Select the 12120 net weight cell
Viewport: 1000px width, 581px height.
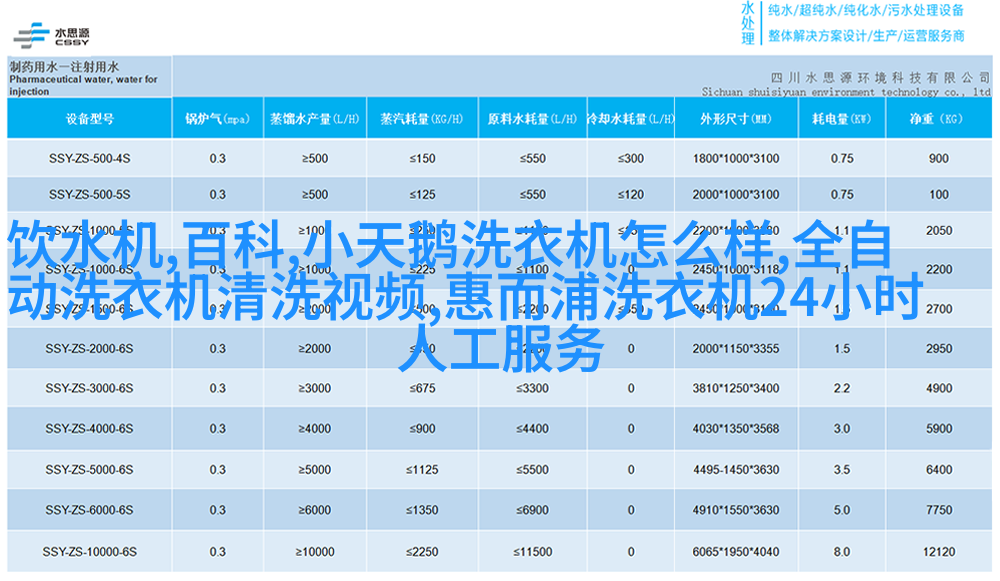(938, 551)
